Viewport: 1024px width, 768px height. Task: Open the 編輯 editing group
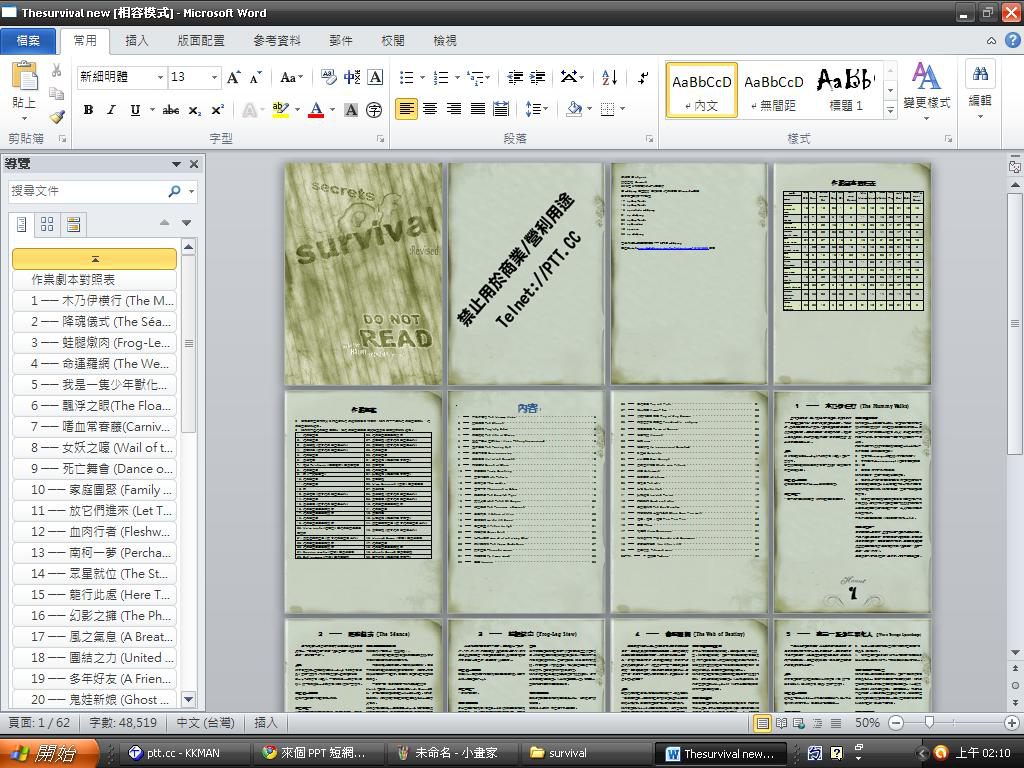[x=980, y=90]
